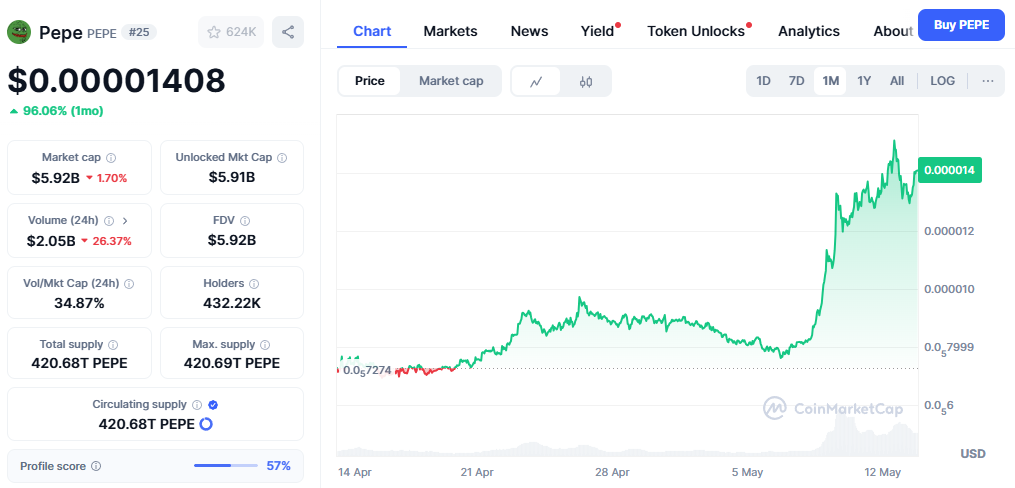
Task: Open the share icon button
Action: tap(288, 32)
